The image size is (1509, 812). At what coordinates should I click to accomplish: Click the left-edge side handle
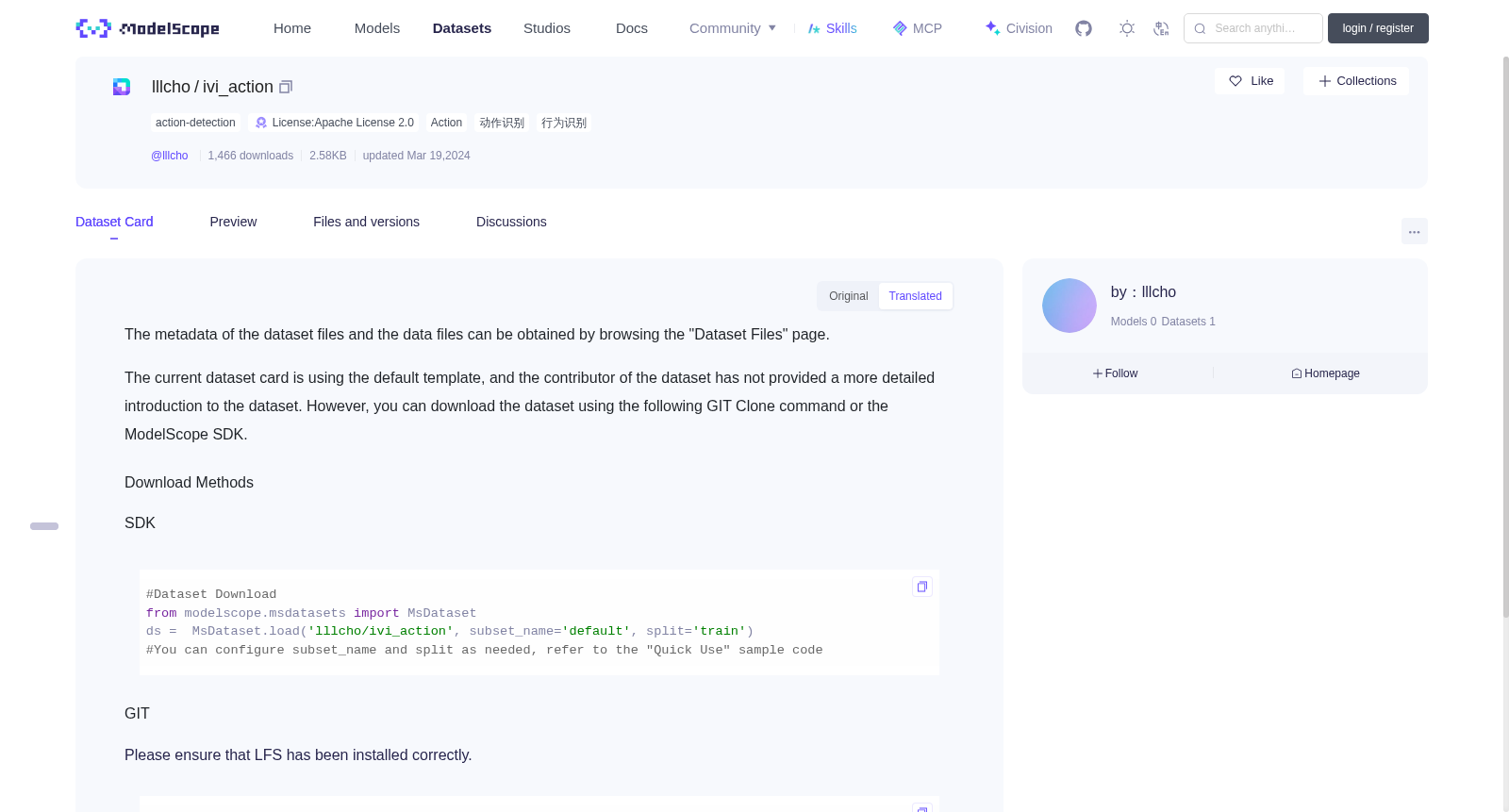click(44, 526)
